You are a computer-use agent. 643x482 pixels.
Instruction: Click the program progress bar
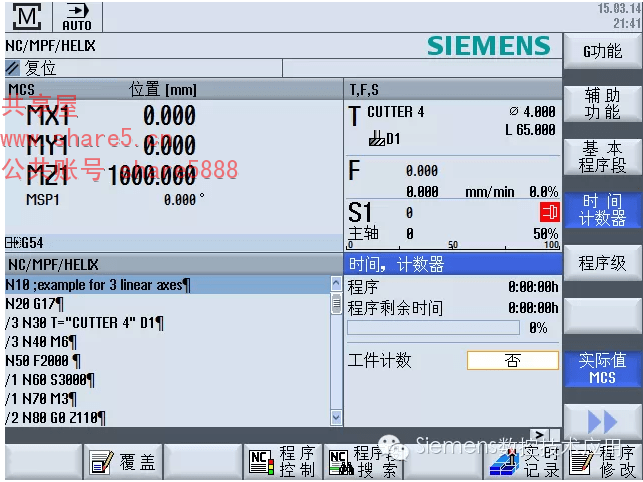[433, 328]
